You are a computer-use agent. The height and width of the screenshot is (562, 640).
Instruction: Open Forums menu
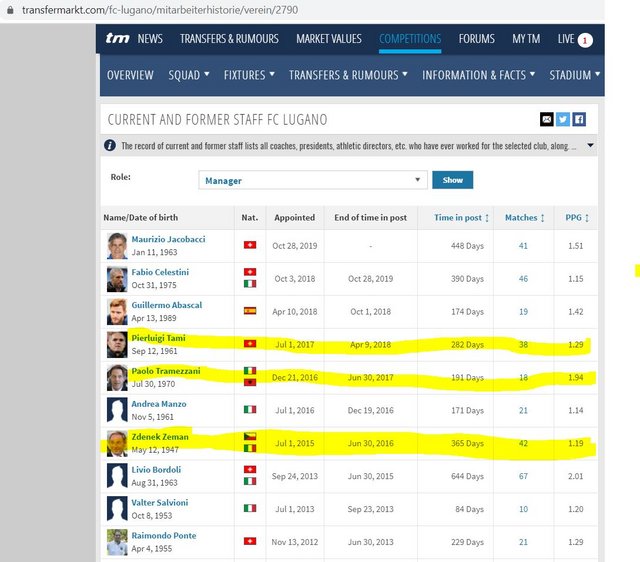476,39
